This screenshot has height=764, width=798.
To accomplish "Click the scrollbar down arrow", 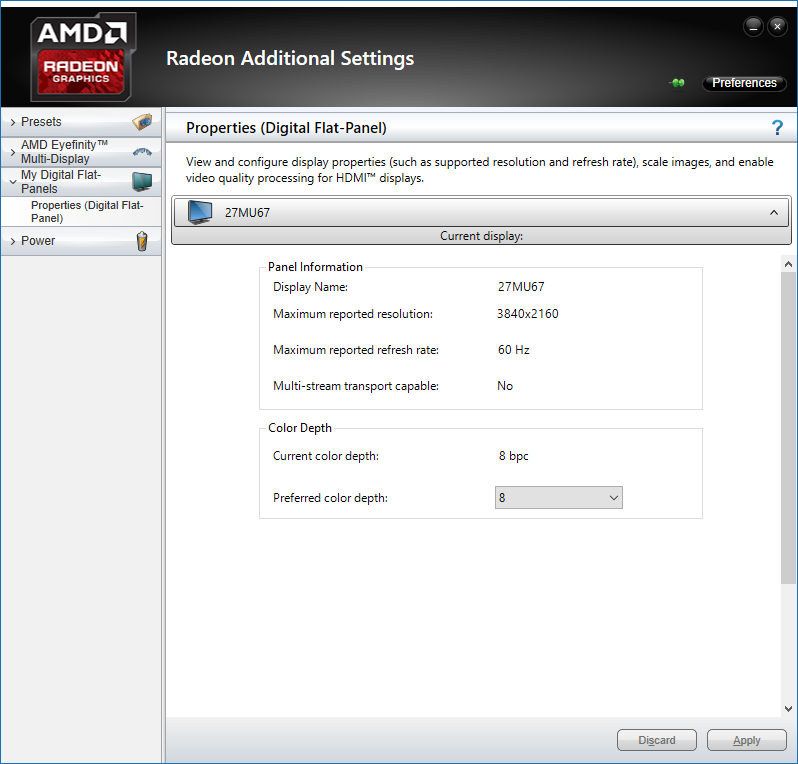I will point(788,709).
